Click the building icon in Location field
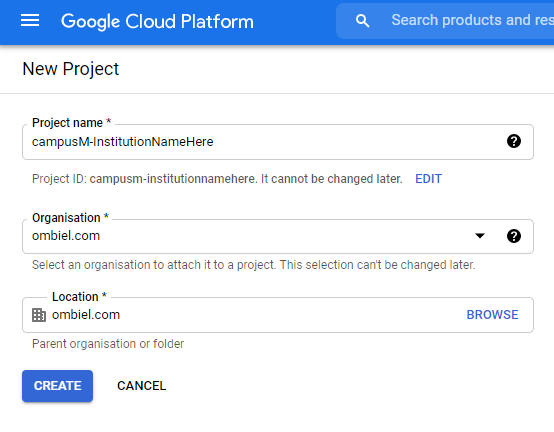This screenshot has height=432, width=554. (x=39, y=315)
